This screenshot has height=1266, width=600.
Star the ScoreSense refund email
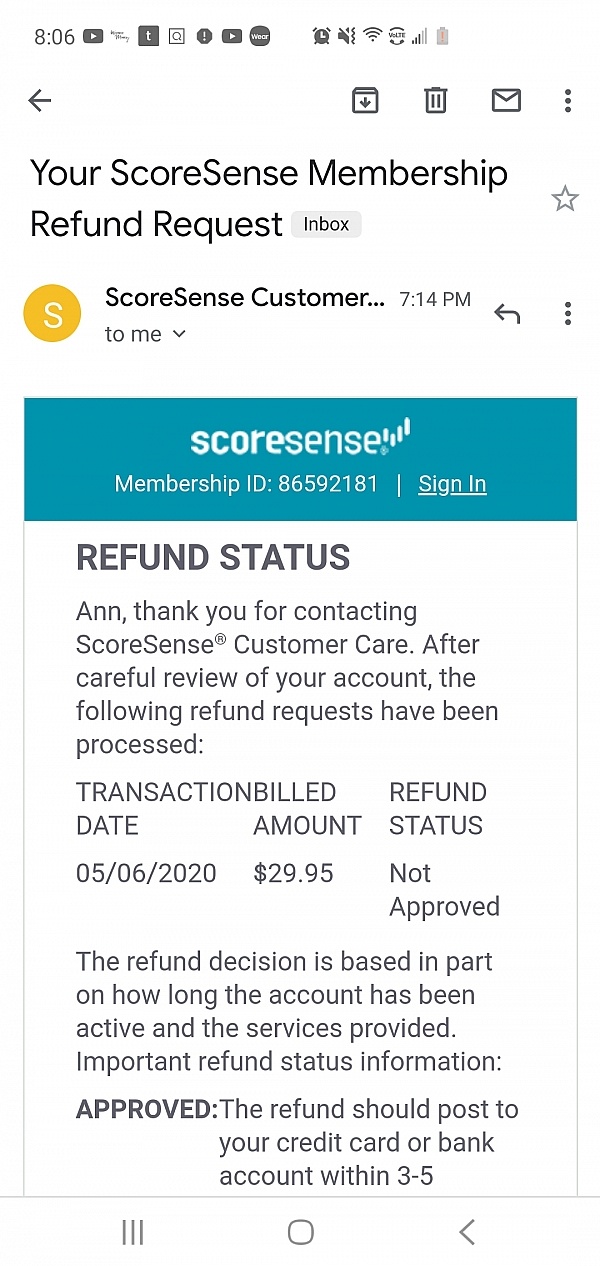[x=565, y=199]
